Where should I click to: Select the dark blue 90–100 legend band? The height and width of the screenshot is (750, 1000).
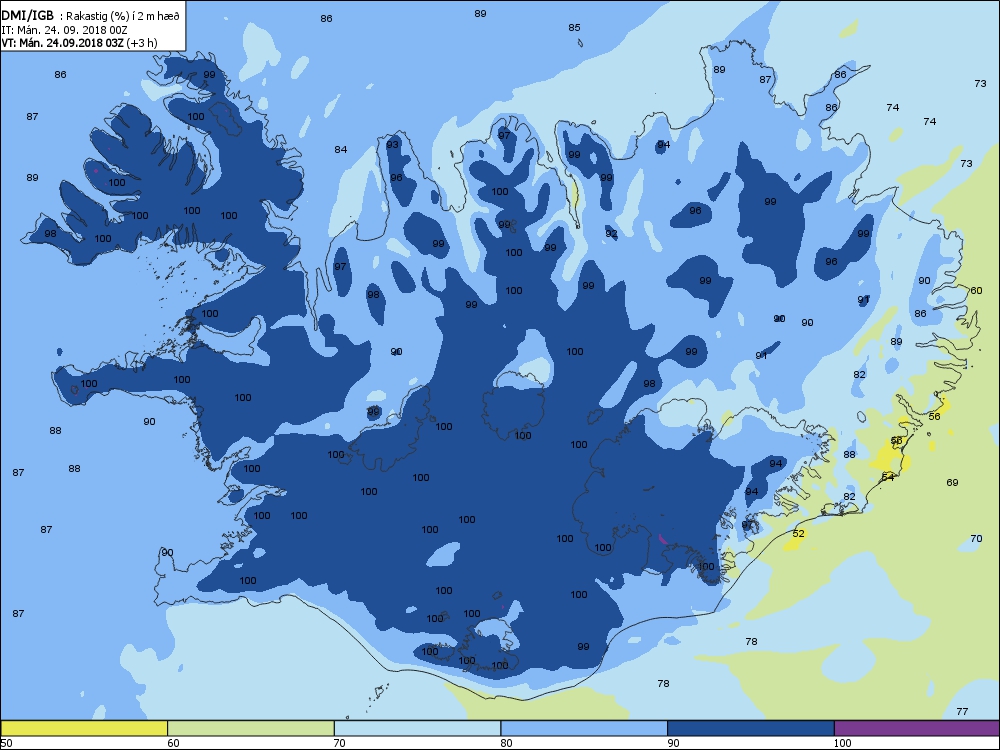point(751,728)
